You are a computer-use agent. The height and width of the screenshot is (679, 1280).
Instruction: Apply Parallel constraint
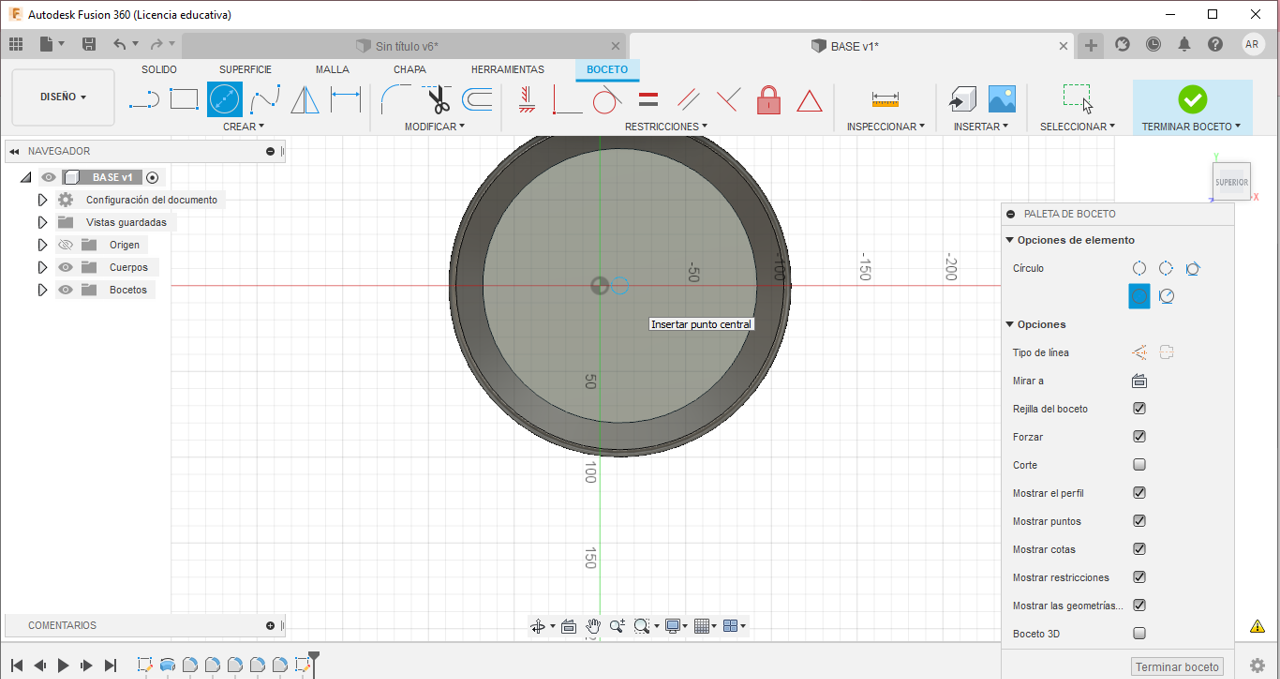tap(688, 99)
